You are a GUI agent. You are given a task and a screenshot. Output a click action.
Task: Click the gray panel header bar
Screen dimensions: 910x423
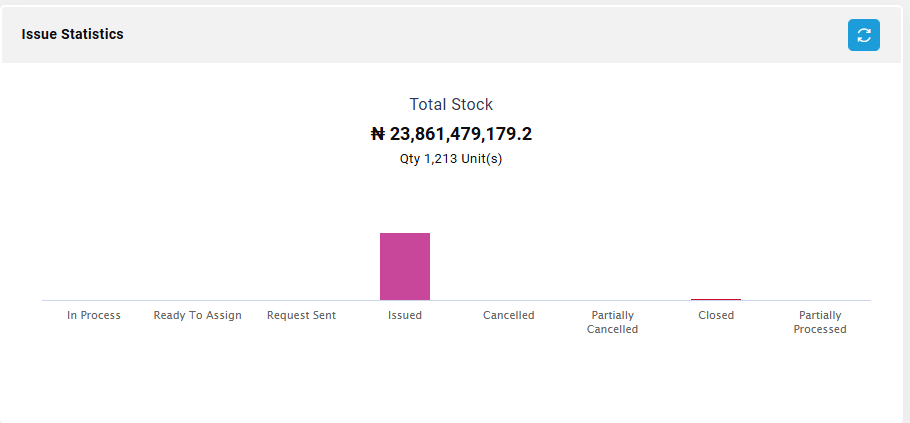point(450,35)
